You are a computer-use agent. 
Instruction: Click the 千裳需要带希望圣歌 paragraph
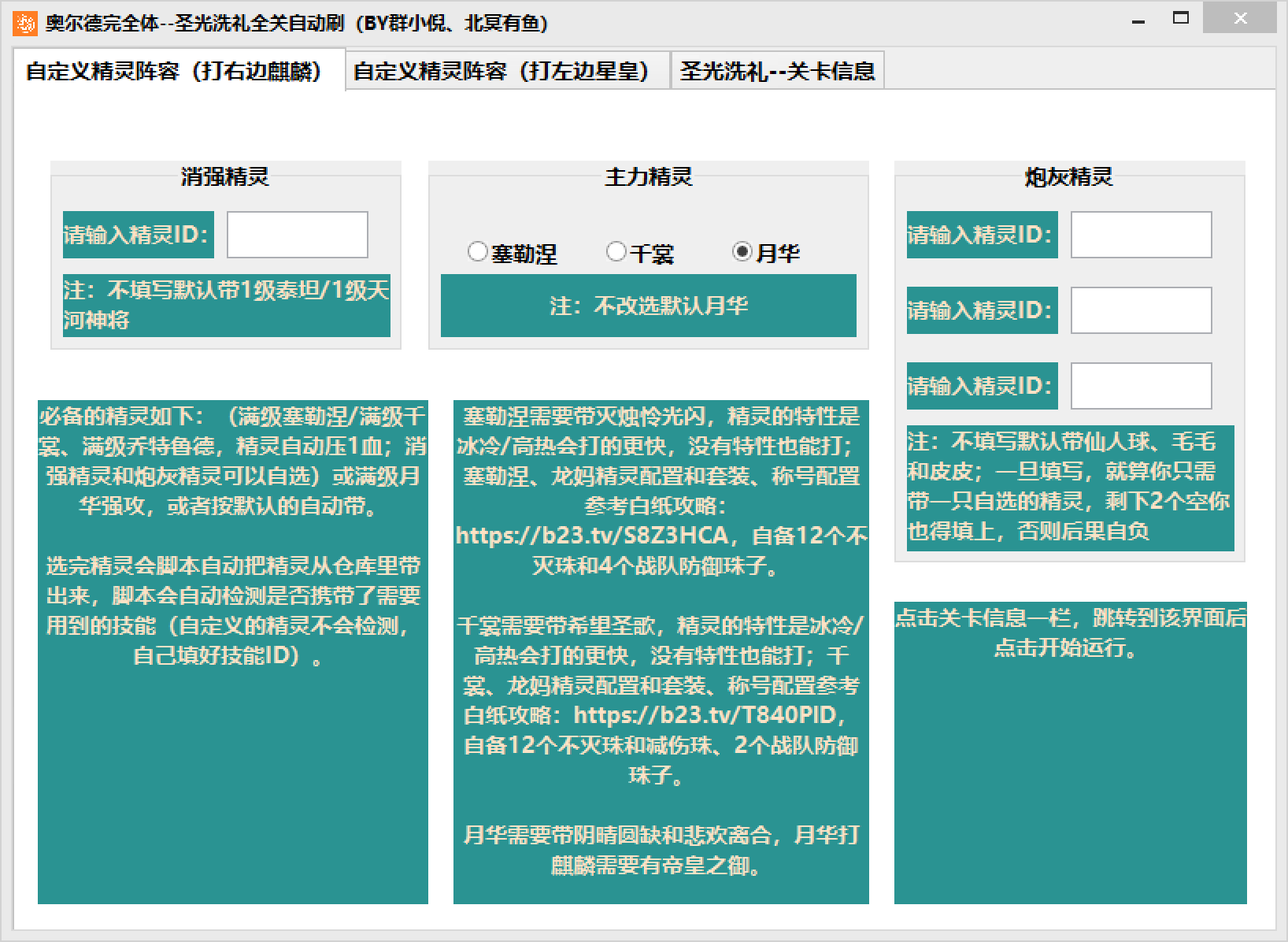coord(661,700)
